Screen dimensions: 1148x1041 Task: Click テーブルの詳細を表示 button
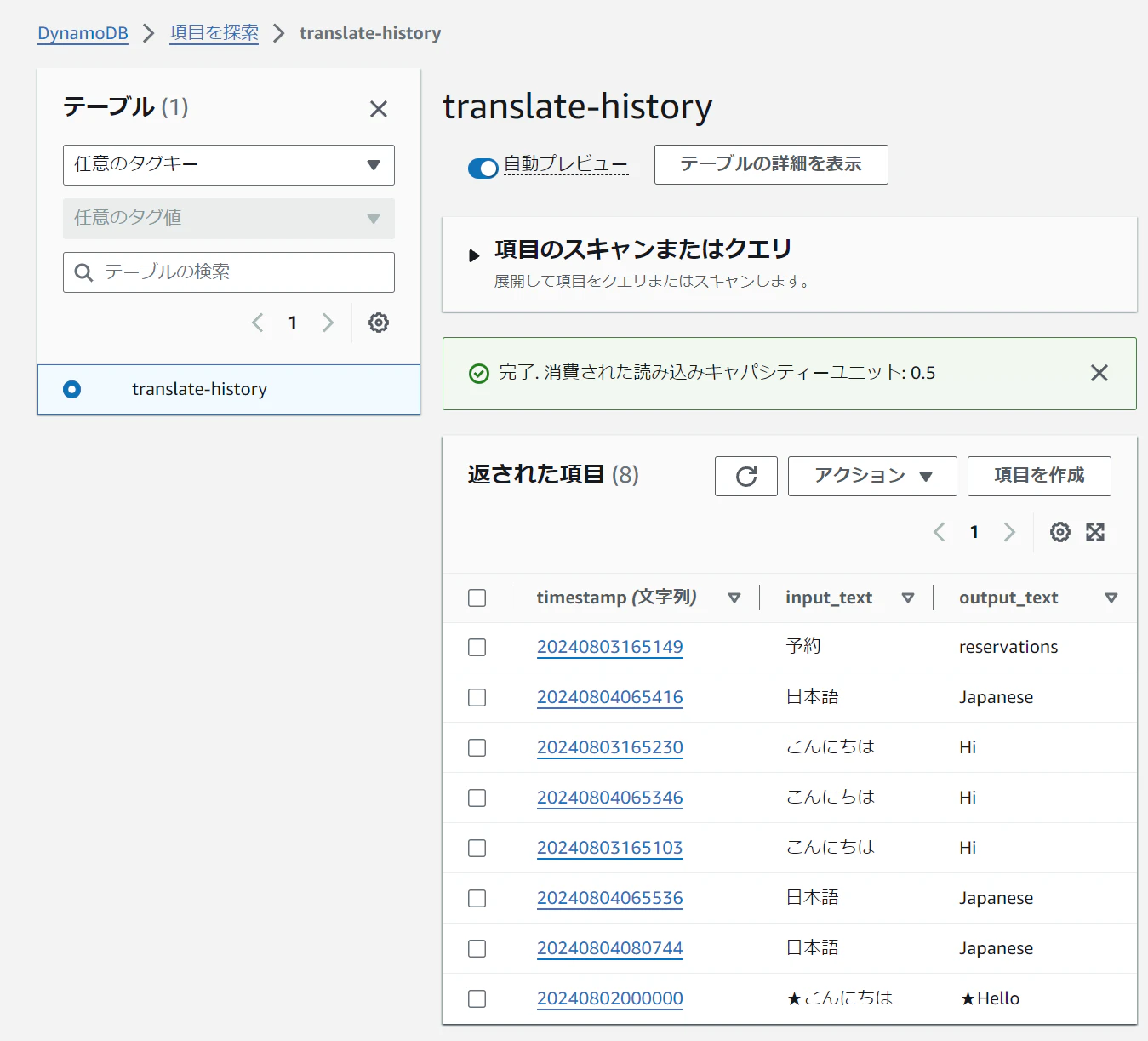coord(771,164)
